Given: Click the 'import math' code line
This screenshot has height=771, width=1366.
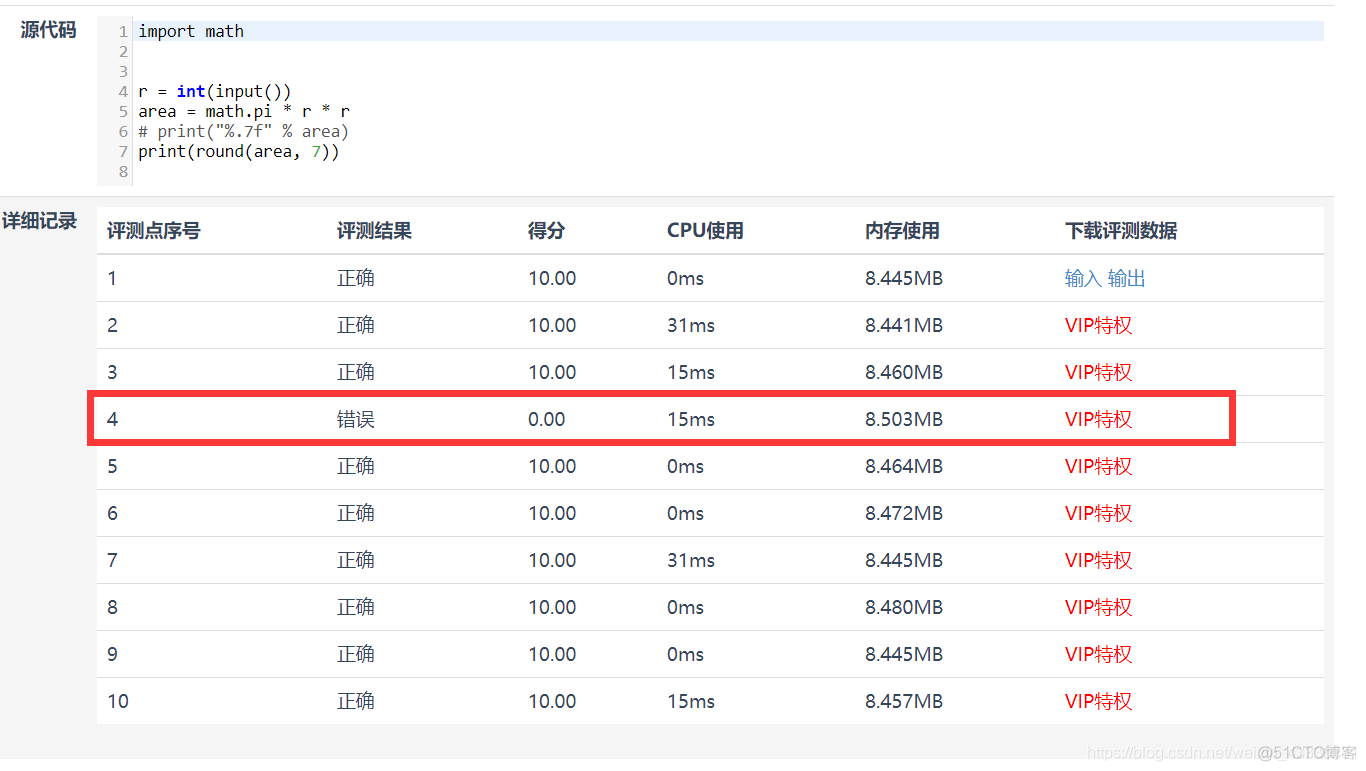Looking at the screenshot, I should 191,31.
